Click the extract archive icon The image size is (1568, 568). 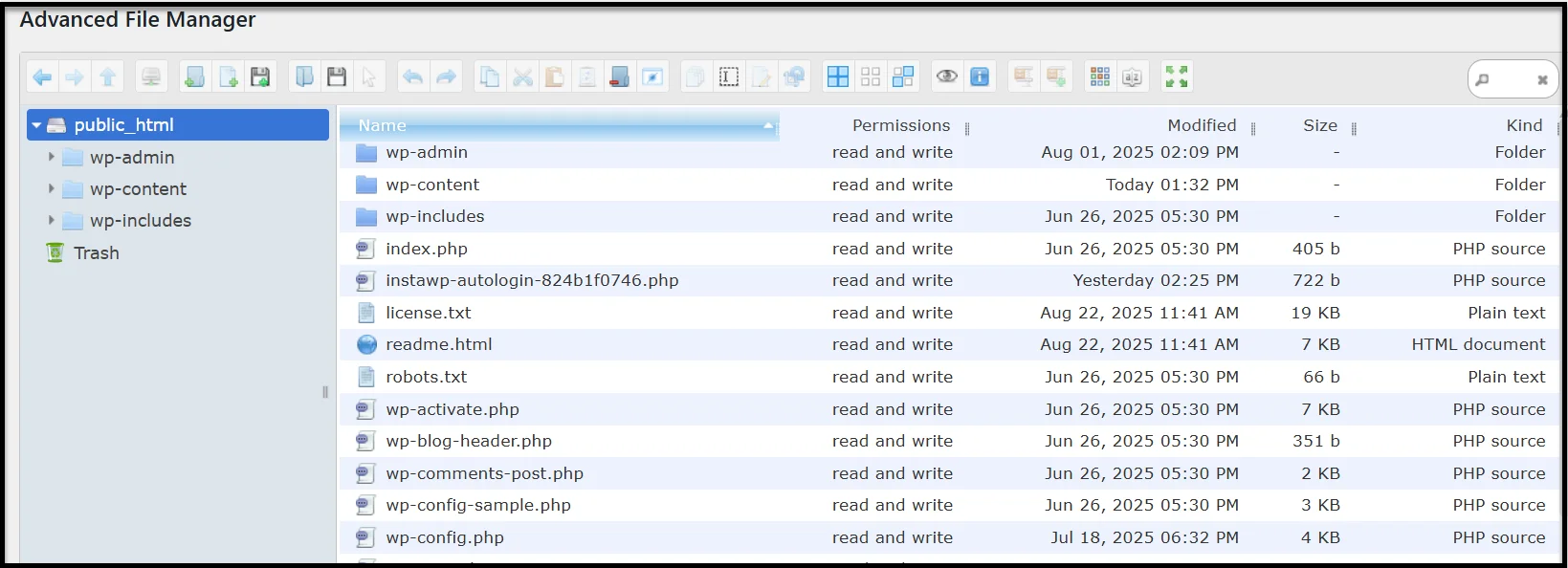1024,77
